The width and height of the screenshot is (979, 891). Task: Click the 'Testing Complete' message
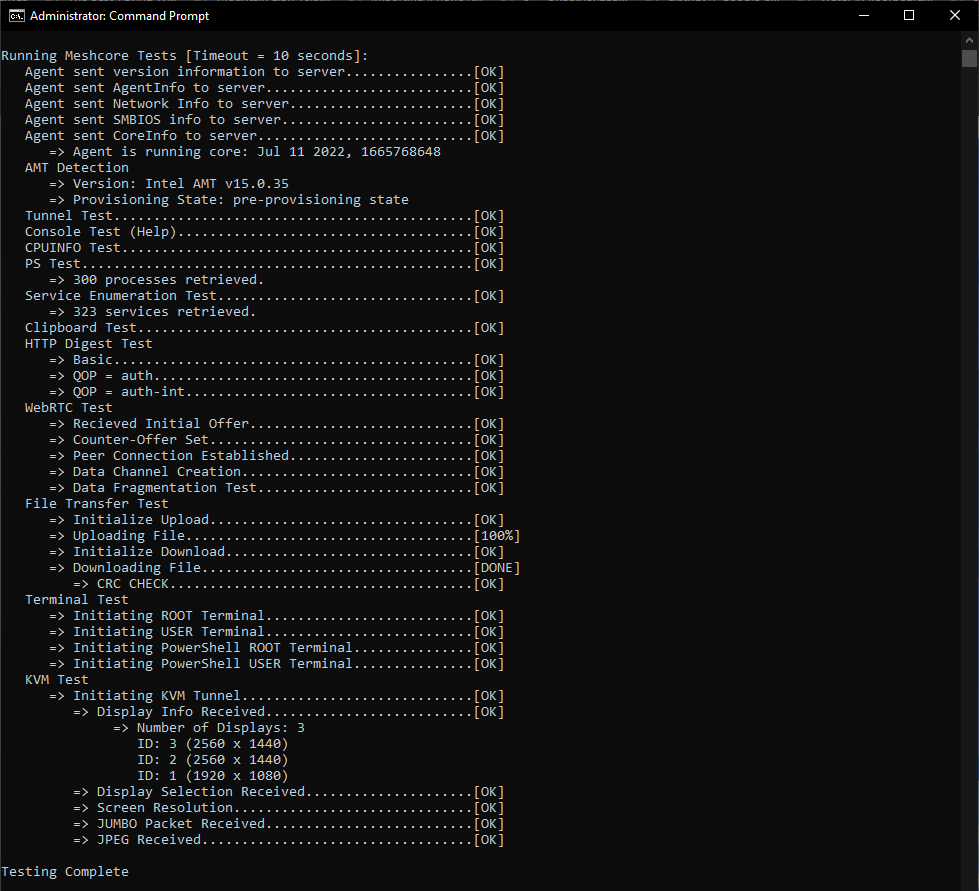pyautogui.click(x=65, y=872)
